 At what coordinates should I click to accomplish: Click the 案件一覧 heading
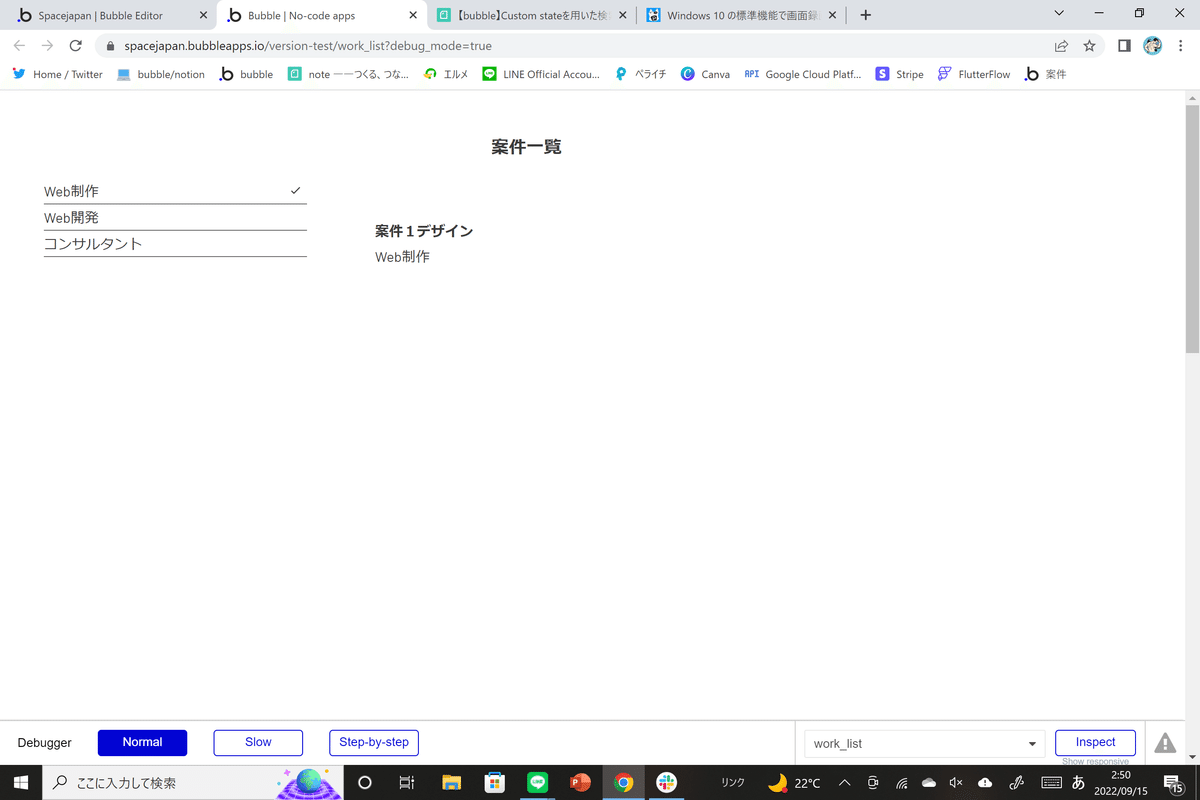[526, 147]
